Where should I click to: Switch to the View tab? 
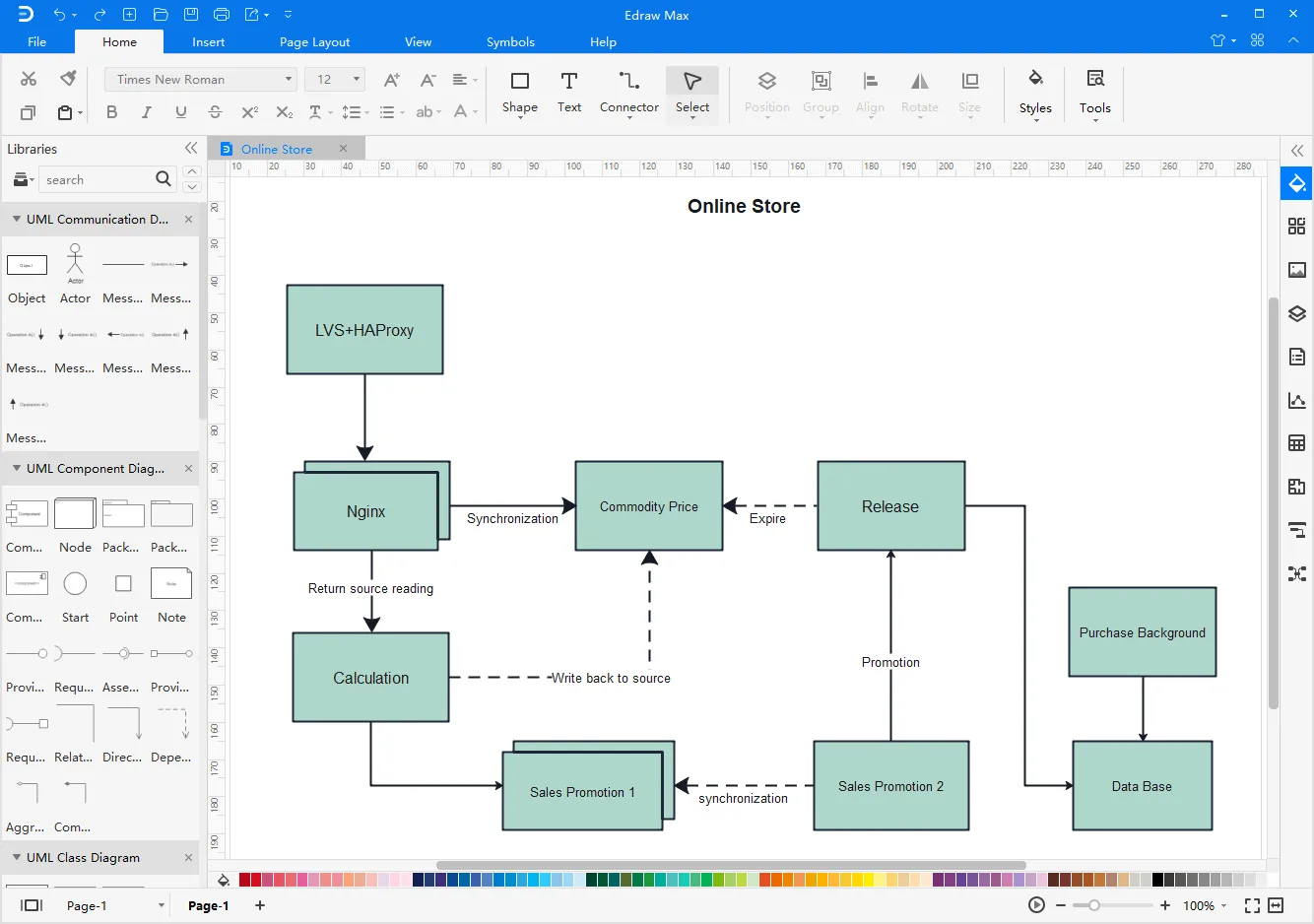pyautogui.click(x=419, y=41)
